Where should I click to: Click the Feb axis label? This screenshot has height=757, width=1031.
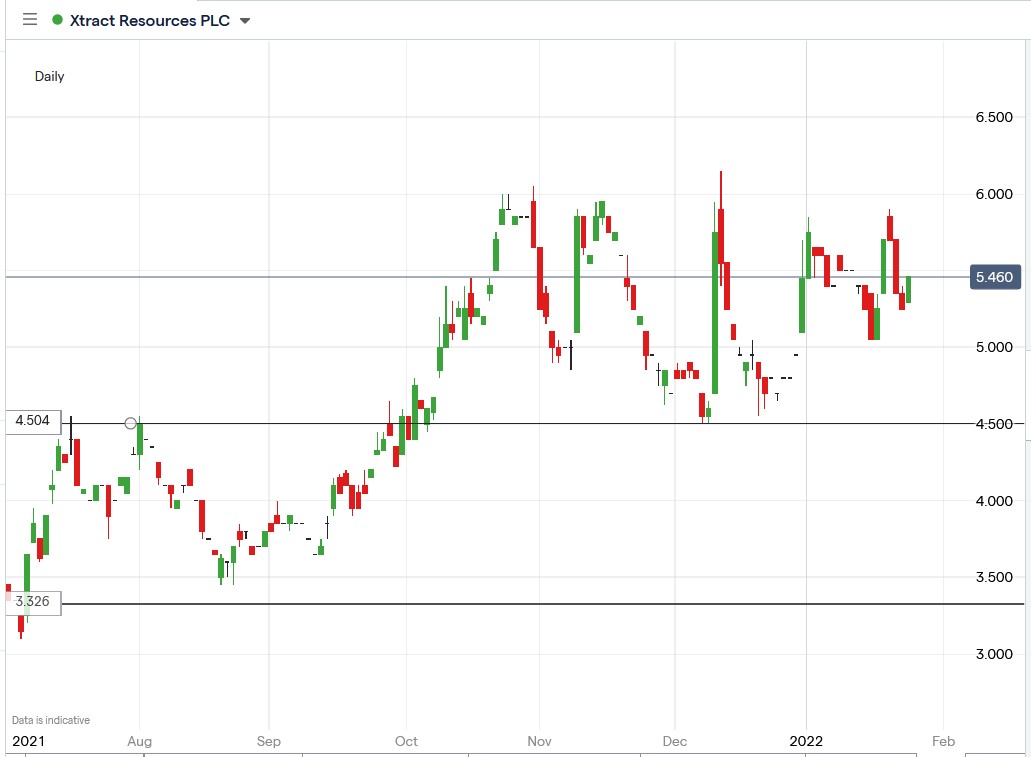point(942,741)
